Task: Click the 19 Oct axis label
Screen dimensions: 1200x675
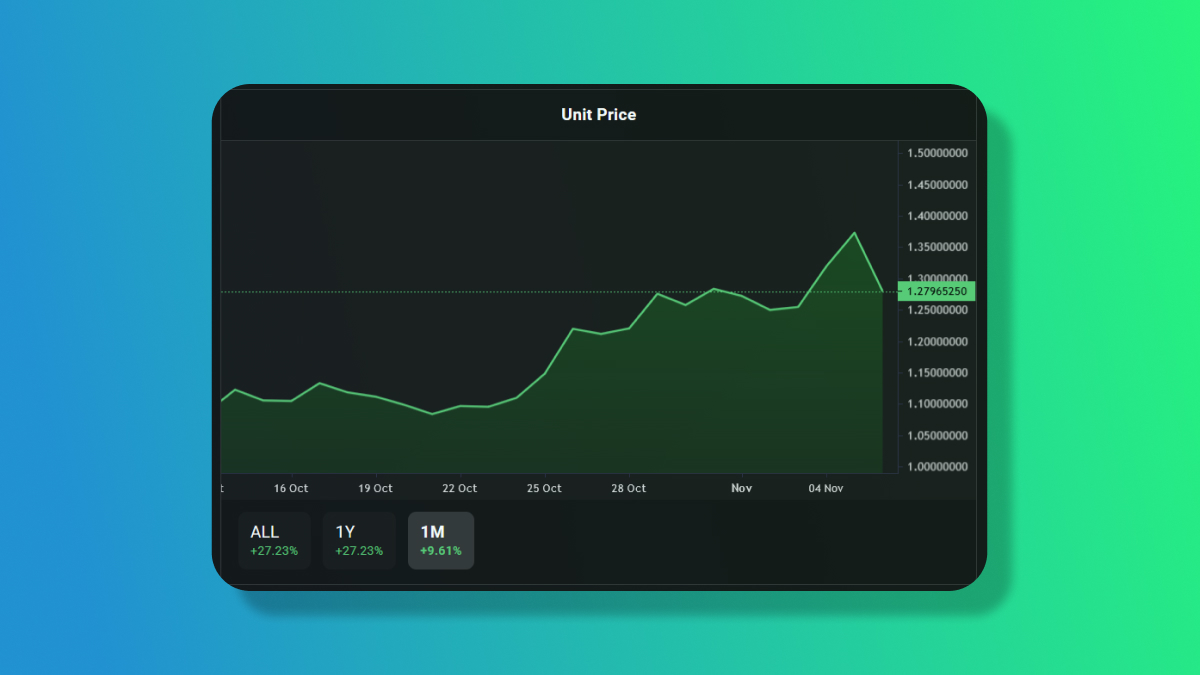Action: (373, 488)
